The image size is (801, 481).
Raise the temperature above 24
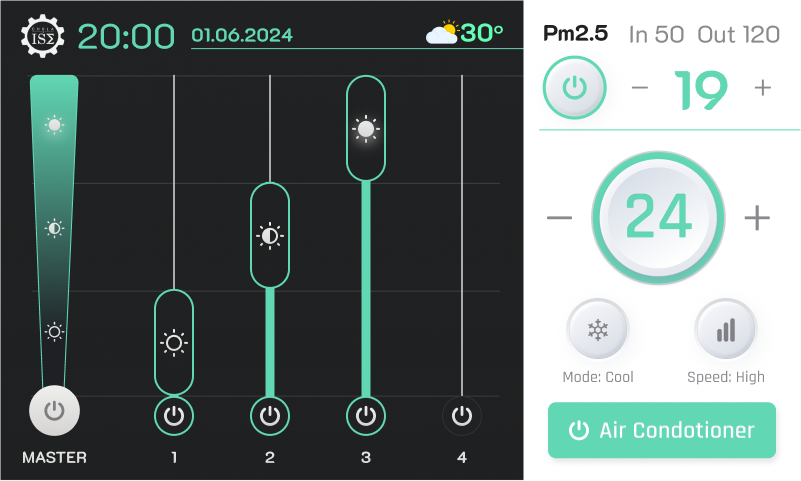point(757,217)
